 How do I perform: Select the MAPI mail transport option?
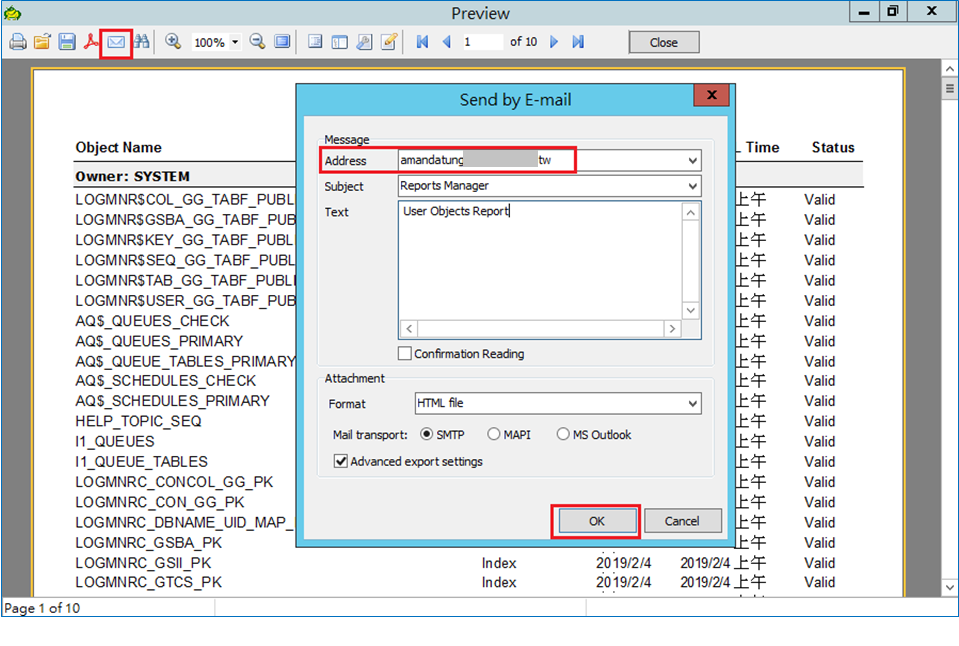point(496,434)
